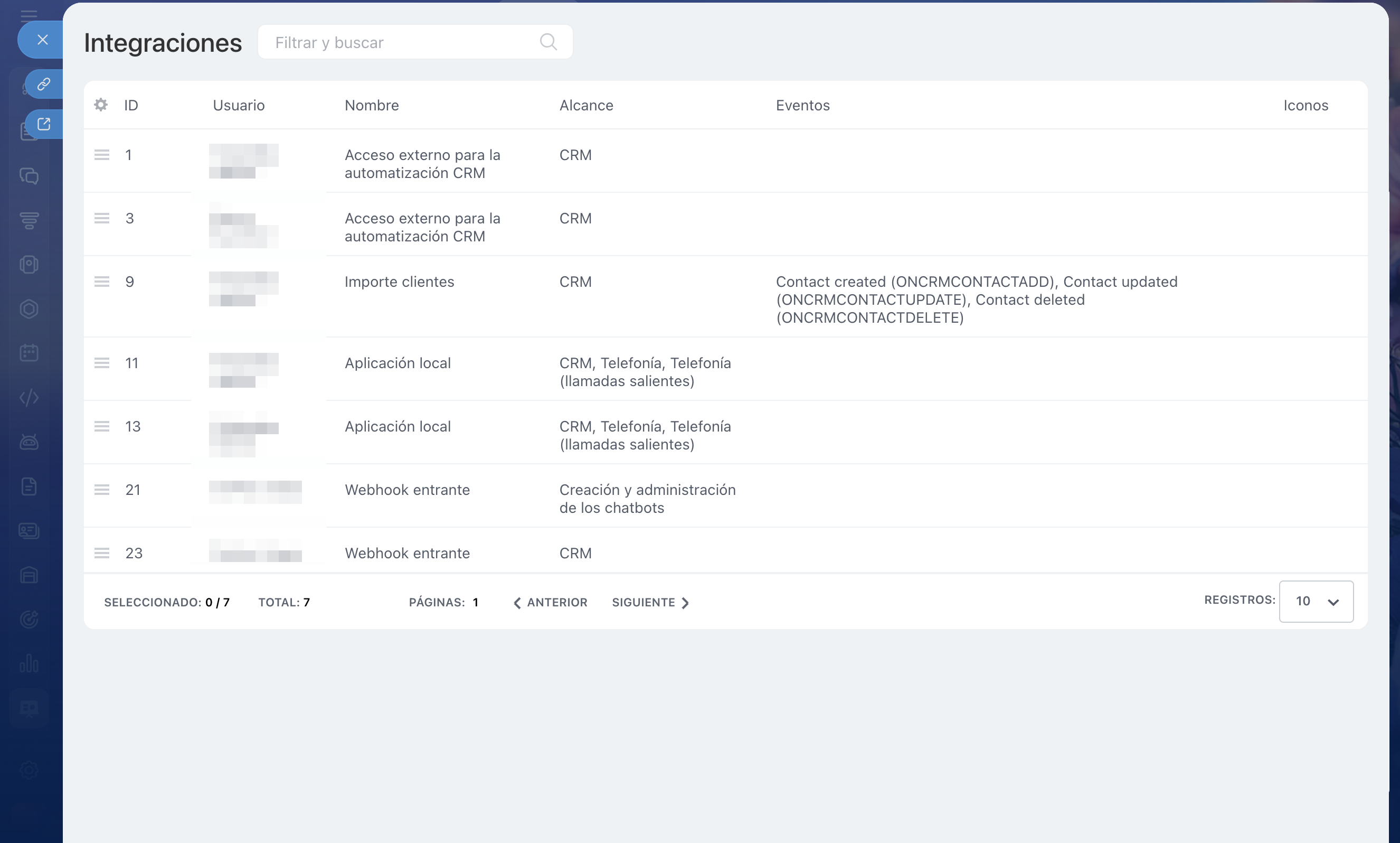The width and height of the screenshot is (1400, 843).
Task: Go to the Siguiente page
Action: click(650, 602)
